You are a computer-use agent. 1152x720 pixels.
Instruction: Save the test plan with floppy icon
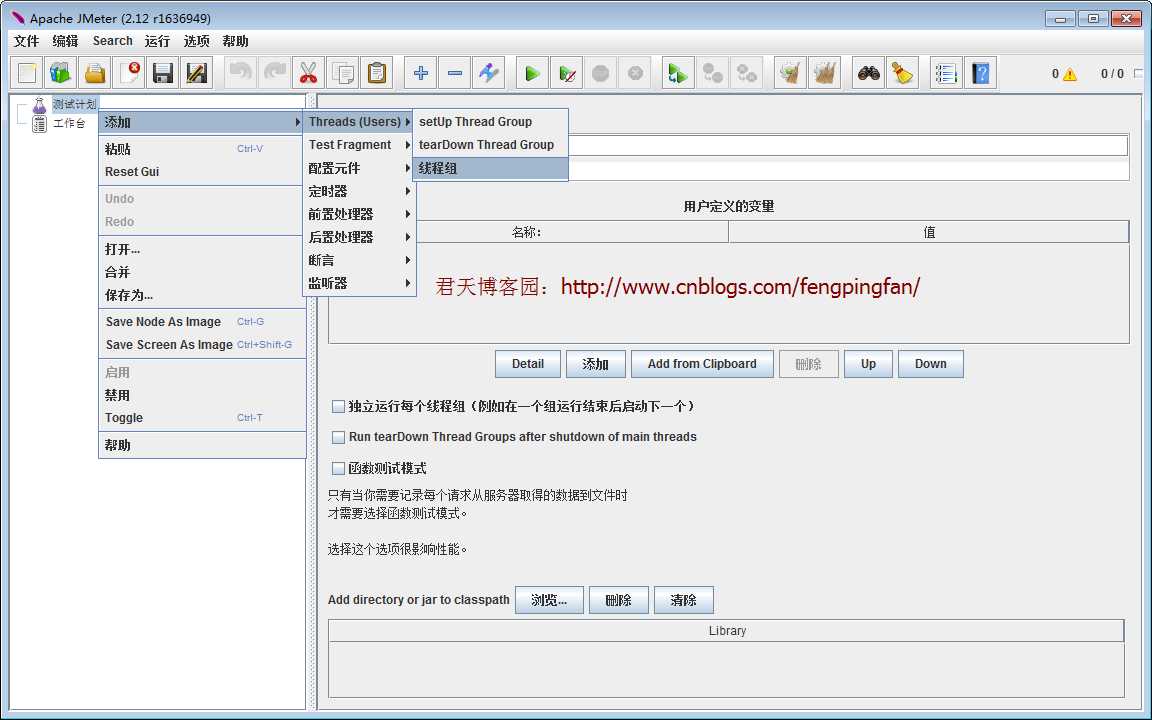tap(162, 73)
